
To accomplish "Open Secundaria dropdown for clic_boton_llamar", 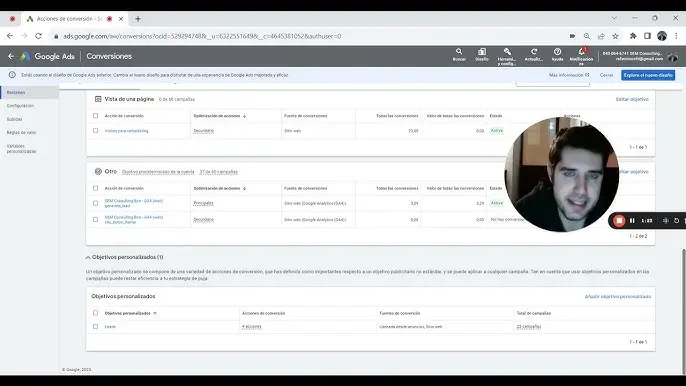I will (203, 220).
